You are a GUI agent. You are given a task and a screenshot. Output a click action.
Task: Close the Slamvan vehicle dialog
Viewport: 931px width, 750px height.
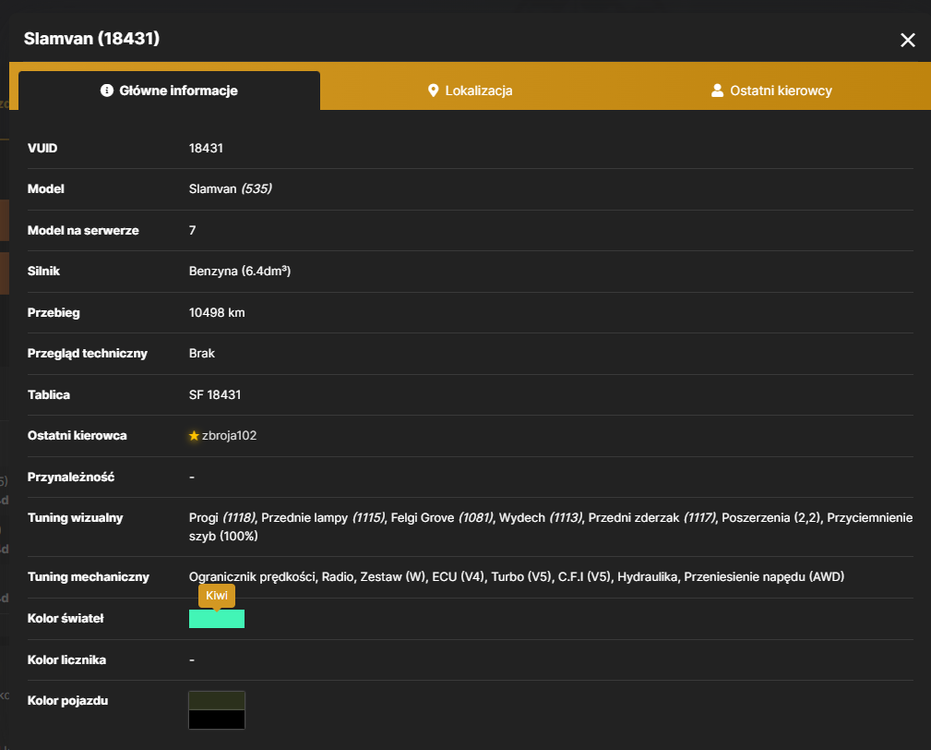click(907, 40)
